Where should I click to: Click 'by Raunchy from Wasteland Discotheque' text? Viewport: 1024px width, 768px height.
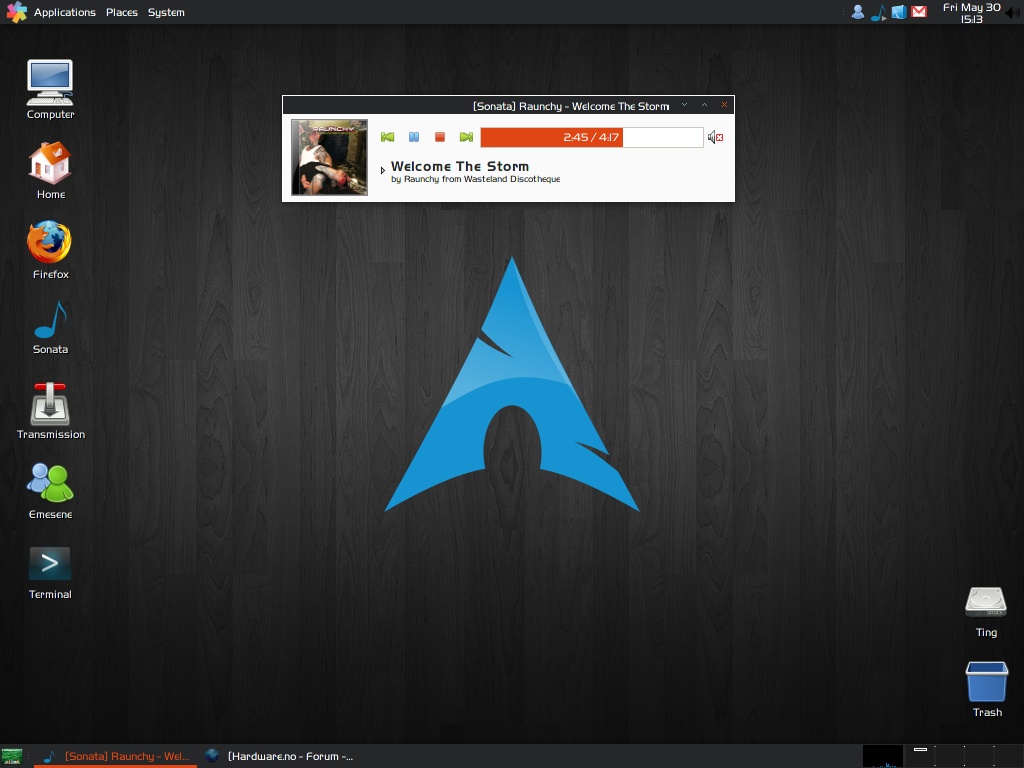pos(475,179)
